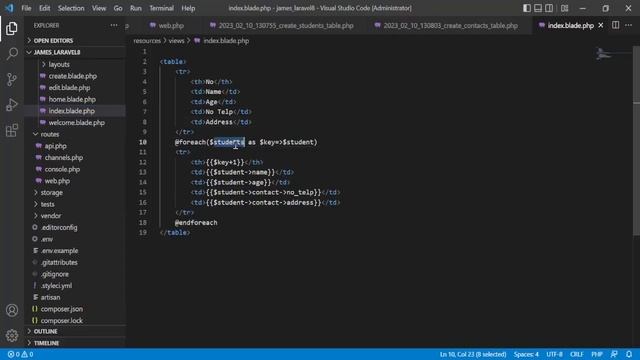Open api.php in routes folder

point(56,146)
